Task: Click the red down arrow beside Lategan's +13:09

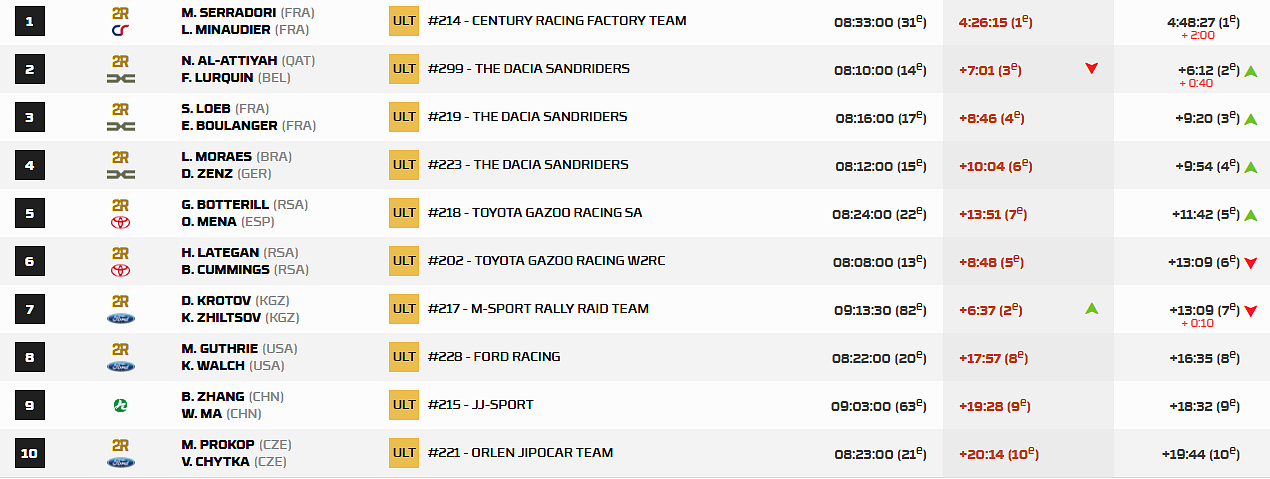Action: tap(1250, 263)
